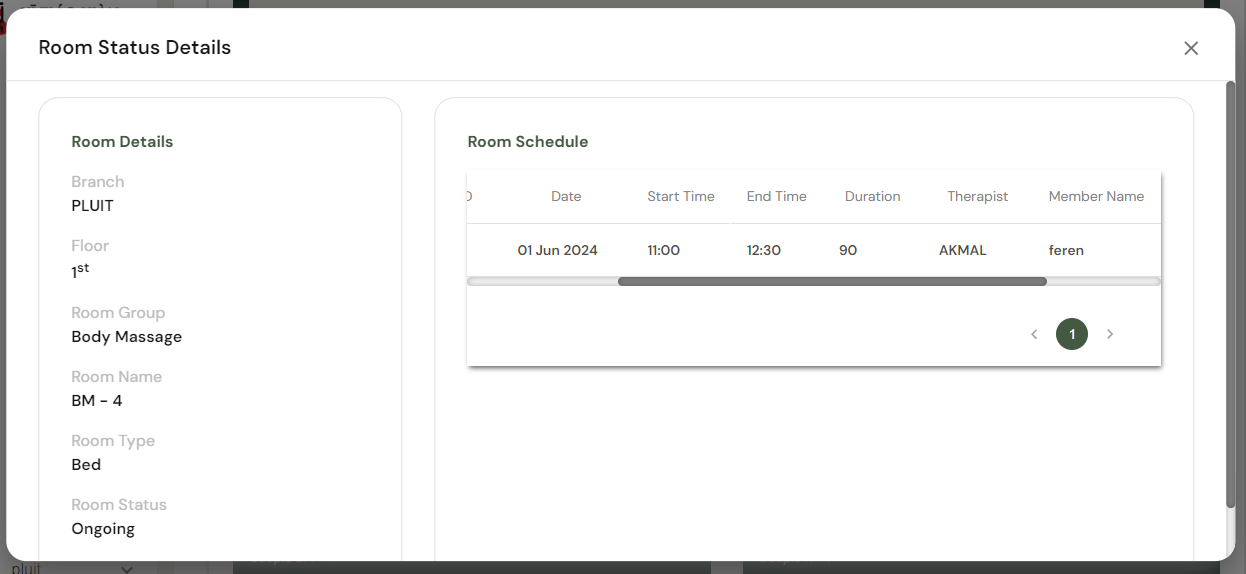Click the Member Name column header
The height and width of the screenshot is (574, 1246).
[1096, 197]
